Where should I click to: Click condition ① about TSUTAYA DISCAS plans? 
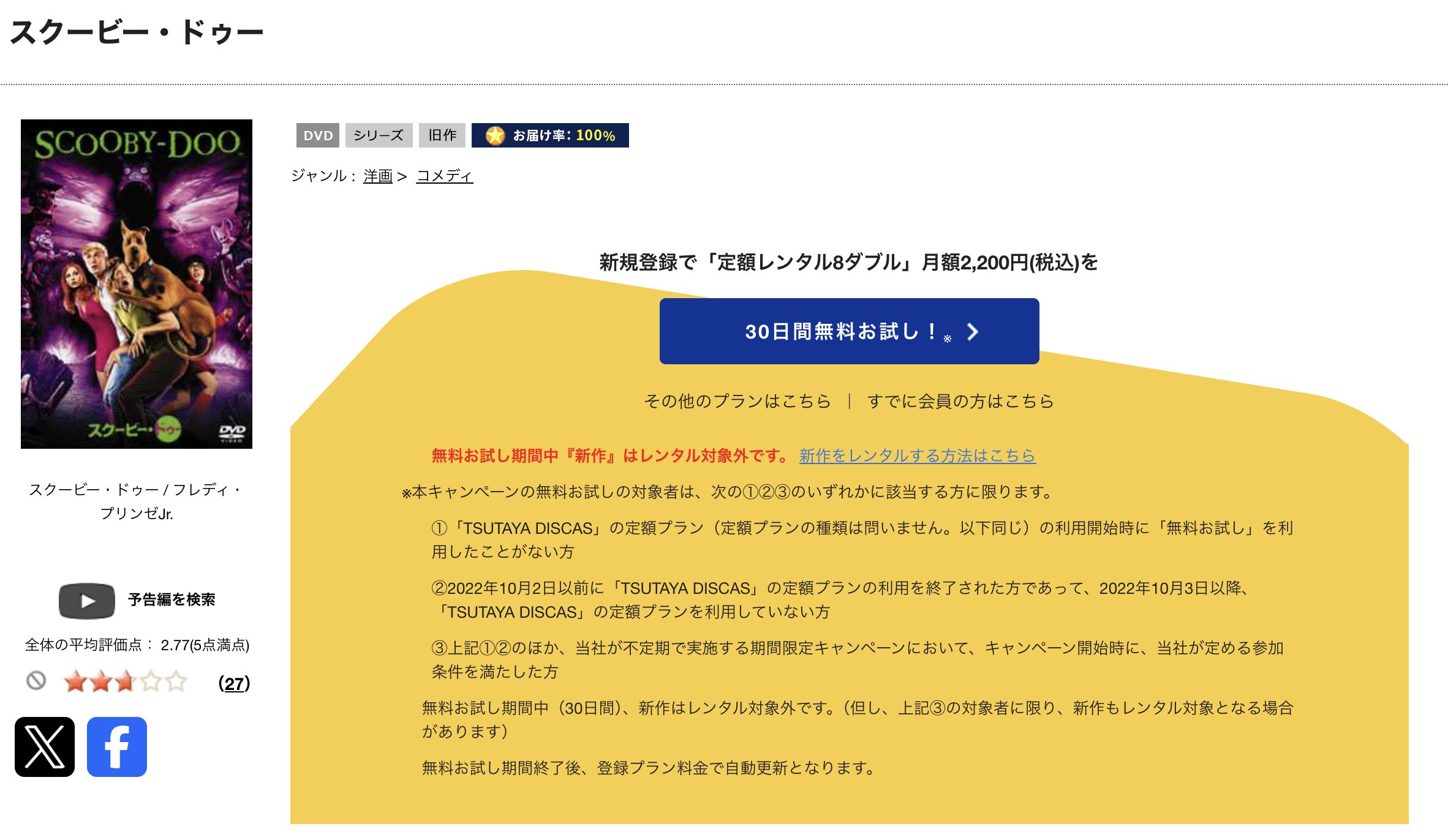tap(862, 540)
